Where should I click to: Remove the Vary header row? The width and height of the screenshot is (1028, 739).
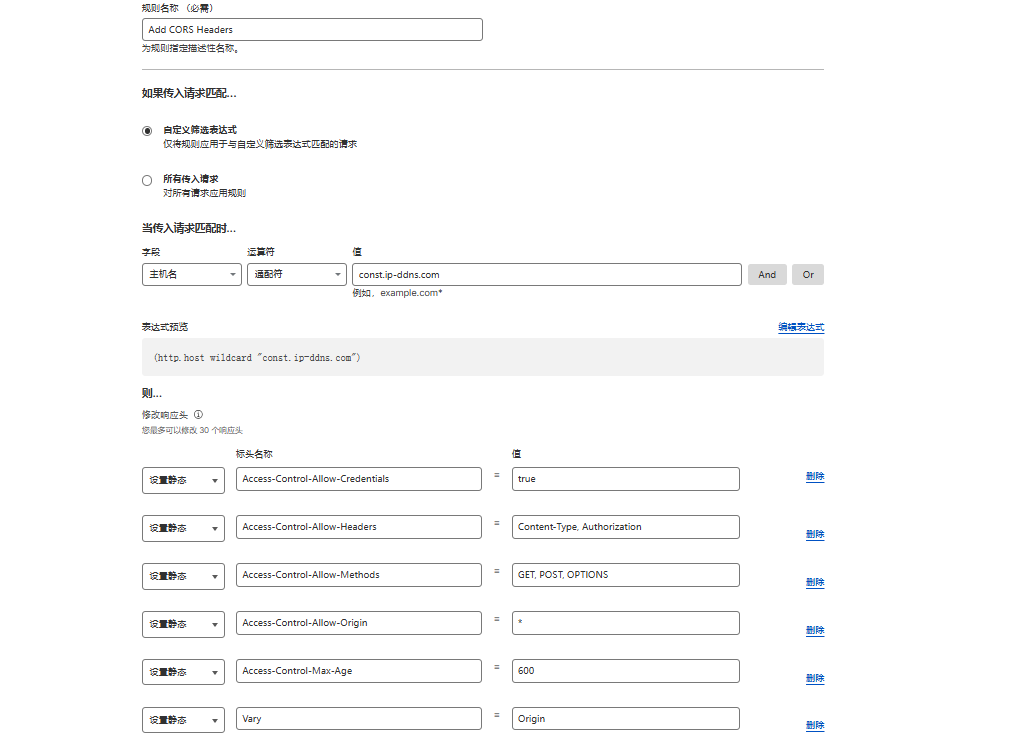coord(815,725)
